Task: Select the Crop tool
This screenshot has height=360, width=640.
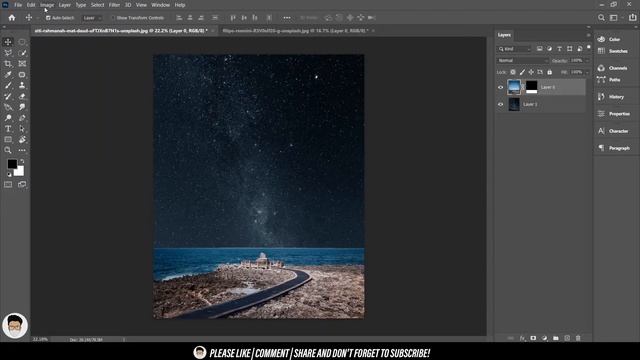Action: (8, 64)
